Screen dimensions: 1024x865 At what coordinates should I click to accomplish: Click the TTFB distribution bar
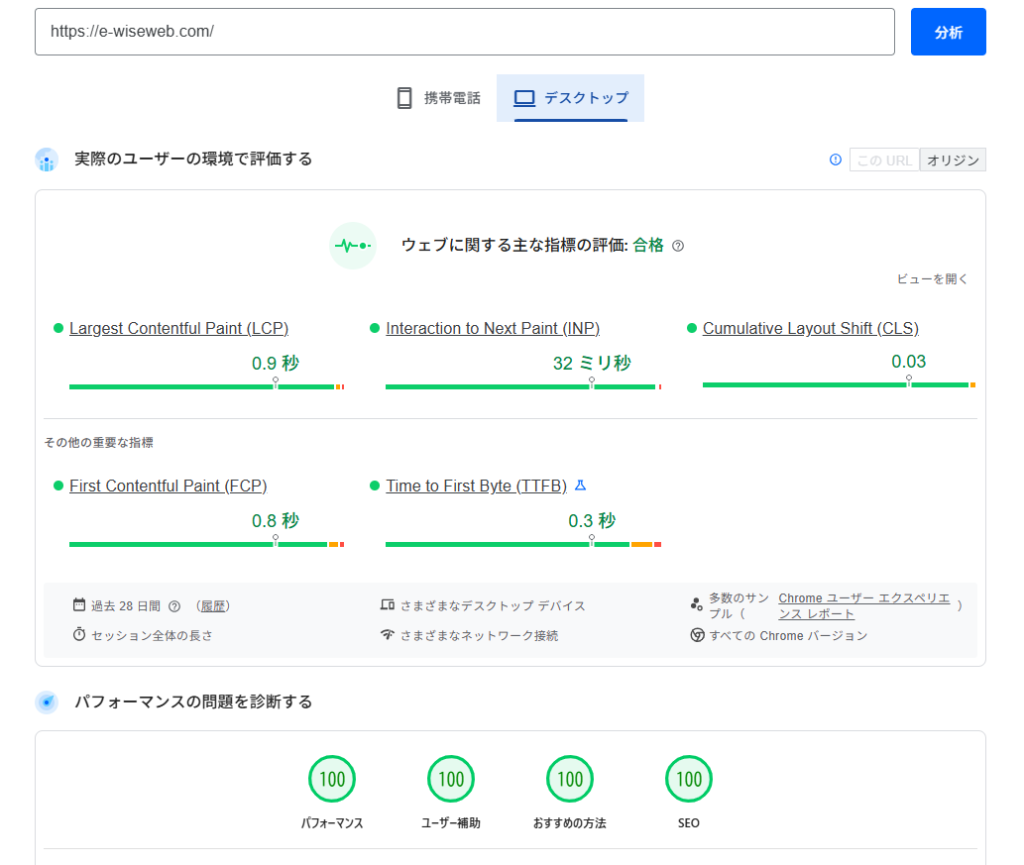tap(523, 544)
